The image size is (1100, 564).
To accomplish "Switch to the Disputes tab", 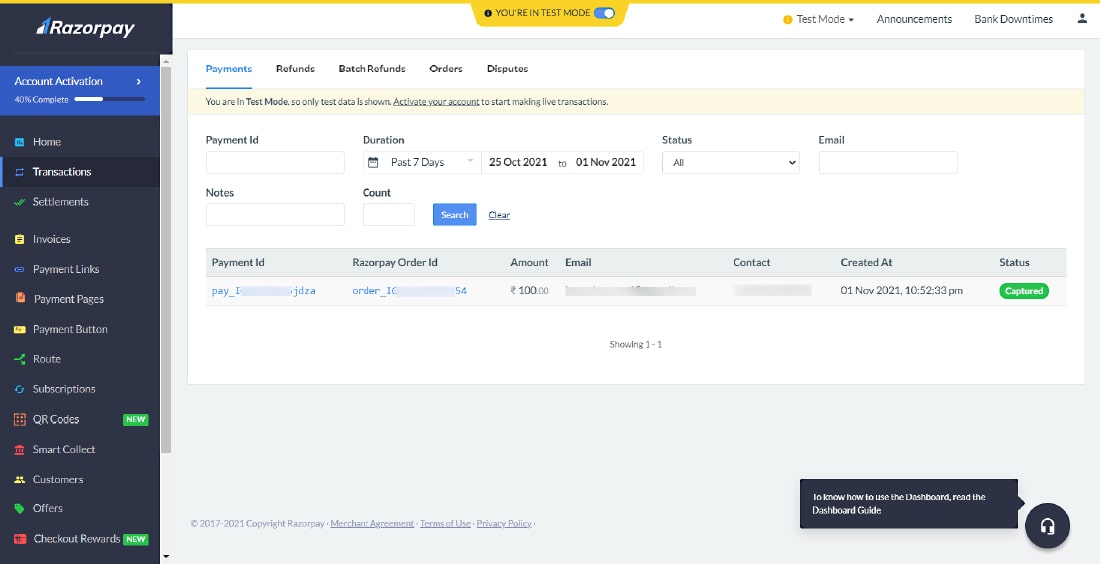I will tap(507, 69).
